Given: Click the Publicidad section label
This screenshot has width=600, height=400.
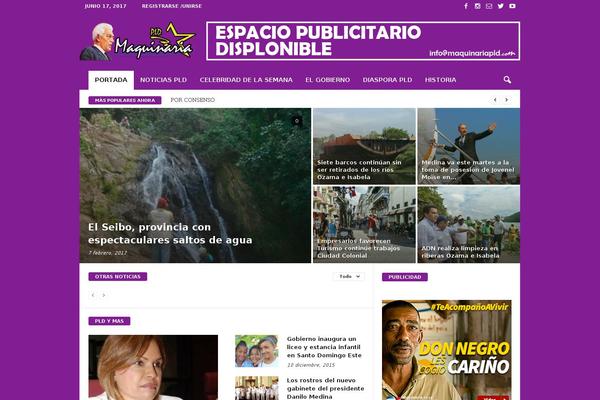Looking at the screenshot, I should click(x=404, y=277).
